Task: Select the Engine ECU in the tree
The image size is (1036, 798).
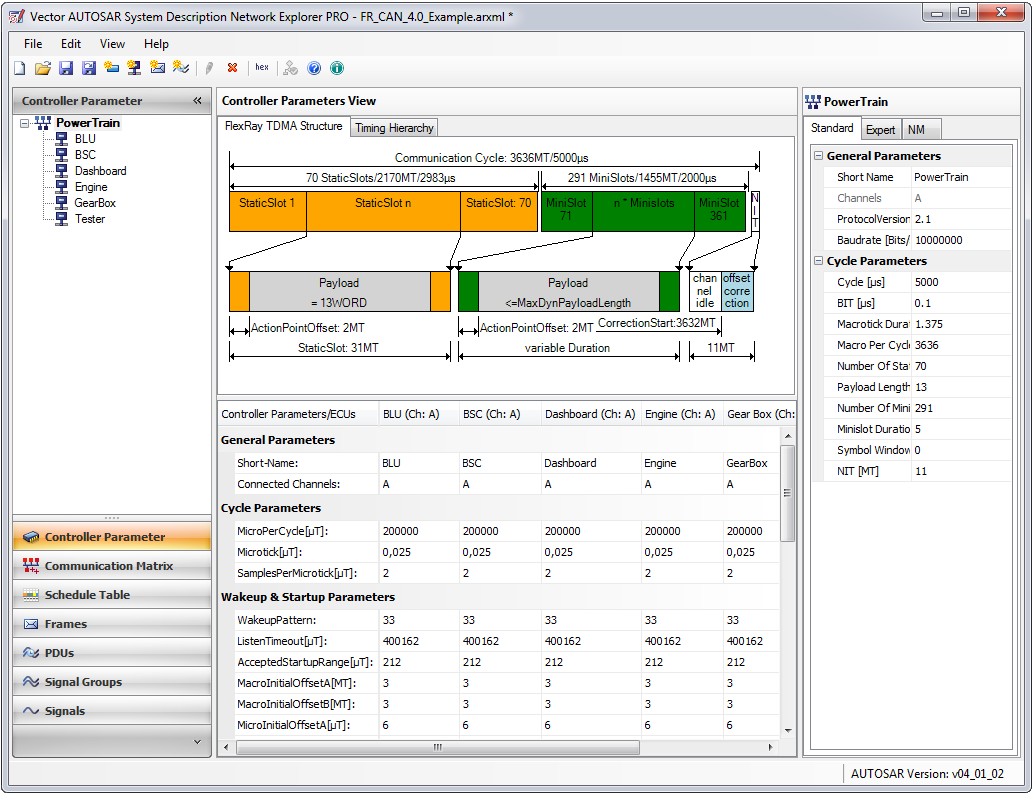Action: [x=90, y=187]
